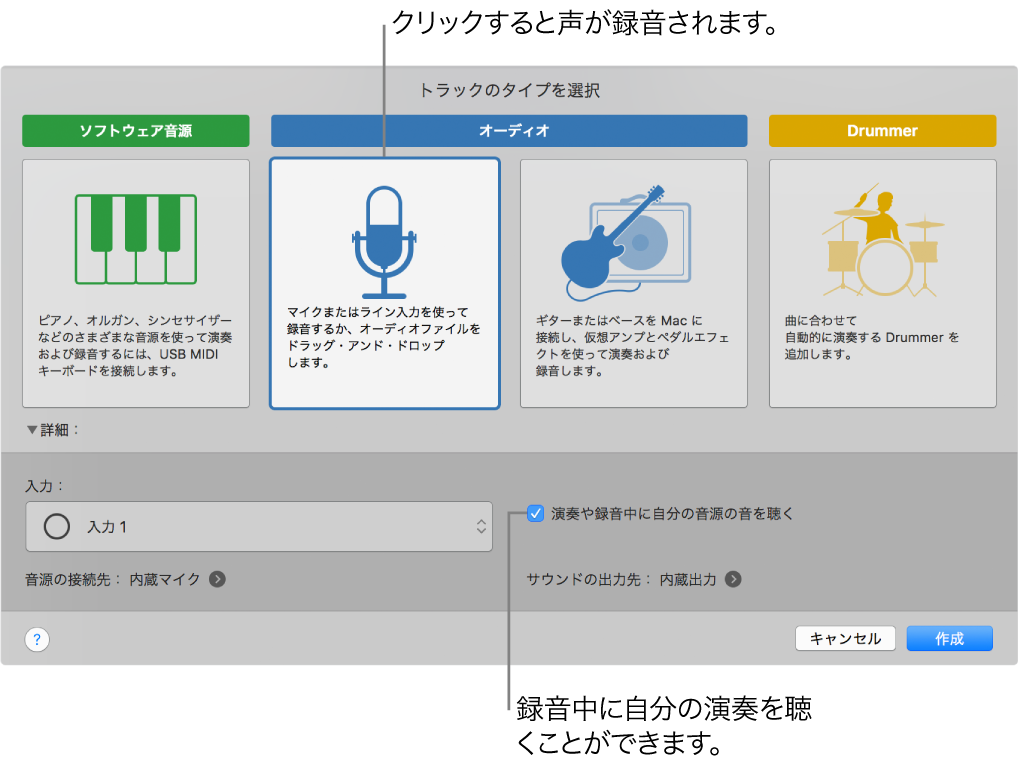Choose the guitar and amp icon
Screen dimensions: 1021x766
(633, 235)
